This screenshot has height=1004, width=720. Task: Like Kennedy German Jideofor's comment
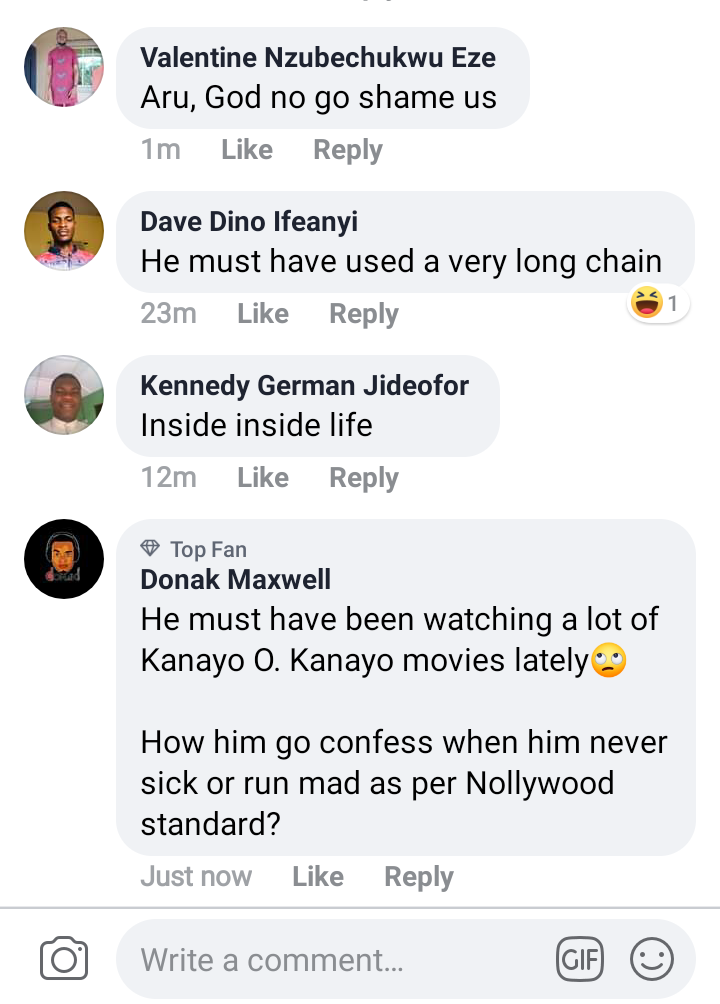pyautogui.click(x=263, y=478)
